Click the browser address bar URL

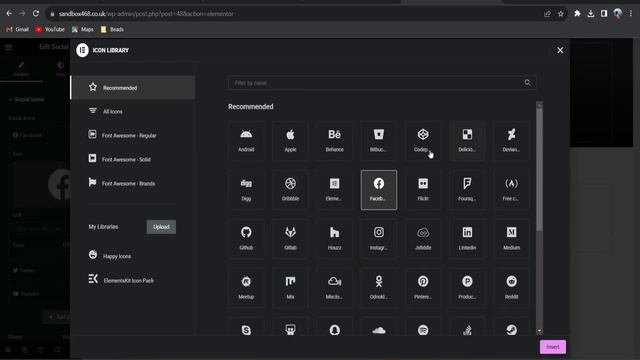(146, 14)
